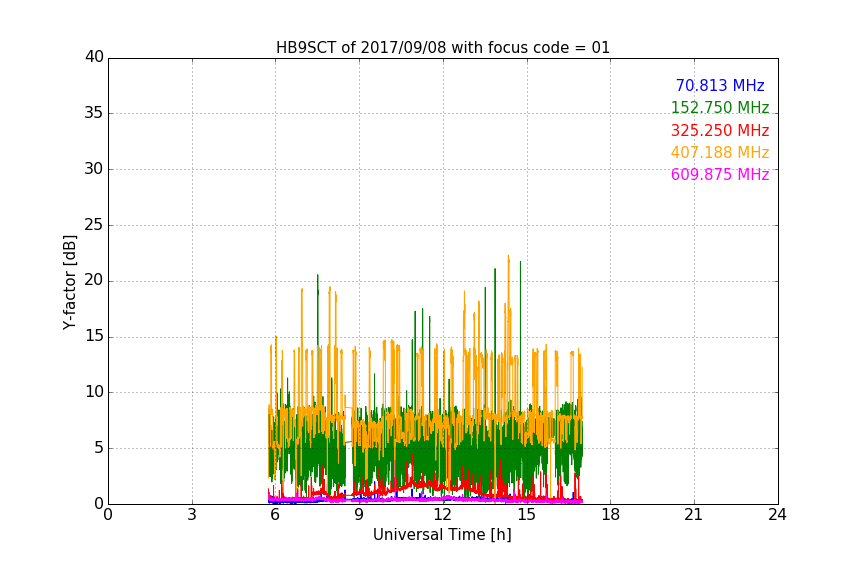Click the 30 tick on the Y axis
Screen dimensions: 864x576
point(94,169)
